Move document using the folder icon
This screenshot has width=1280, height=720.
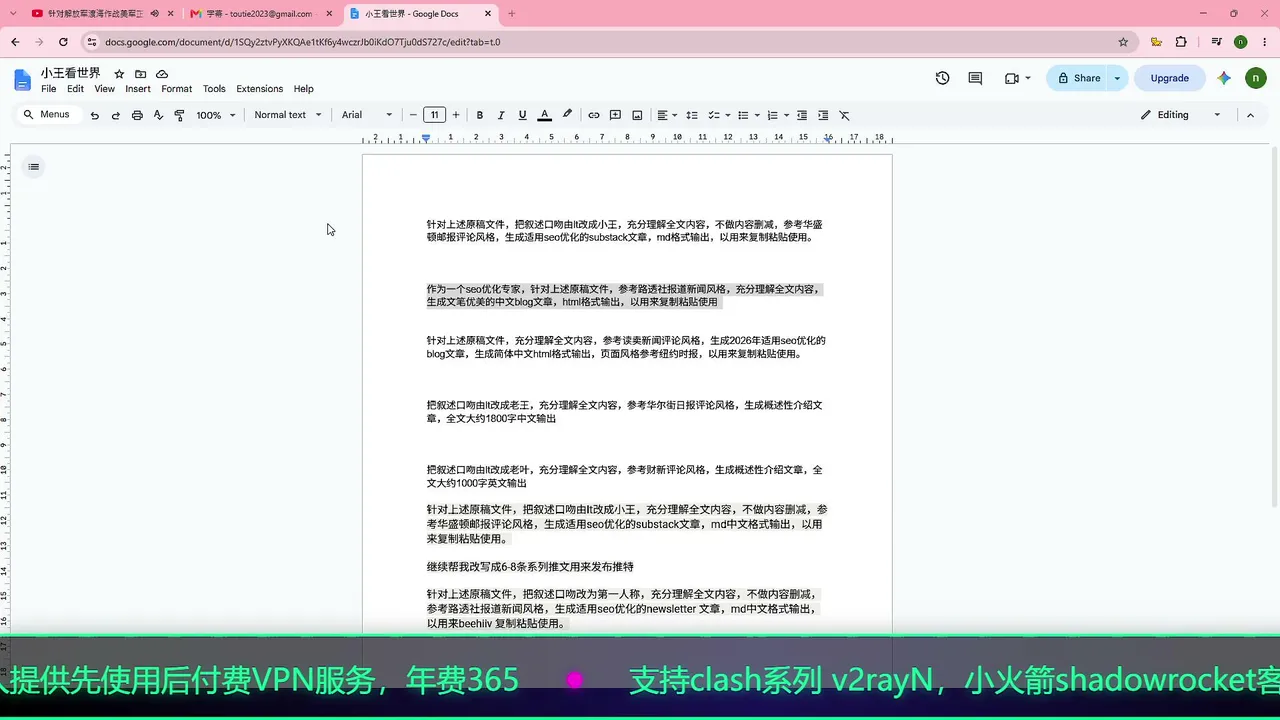140,74
